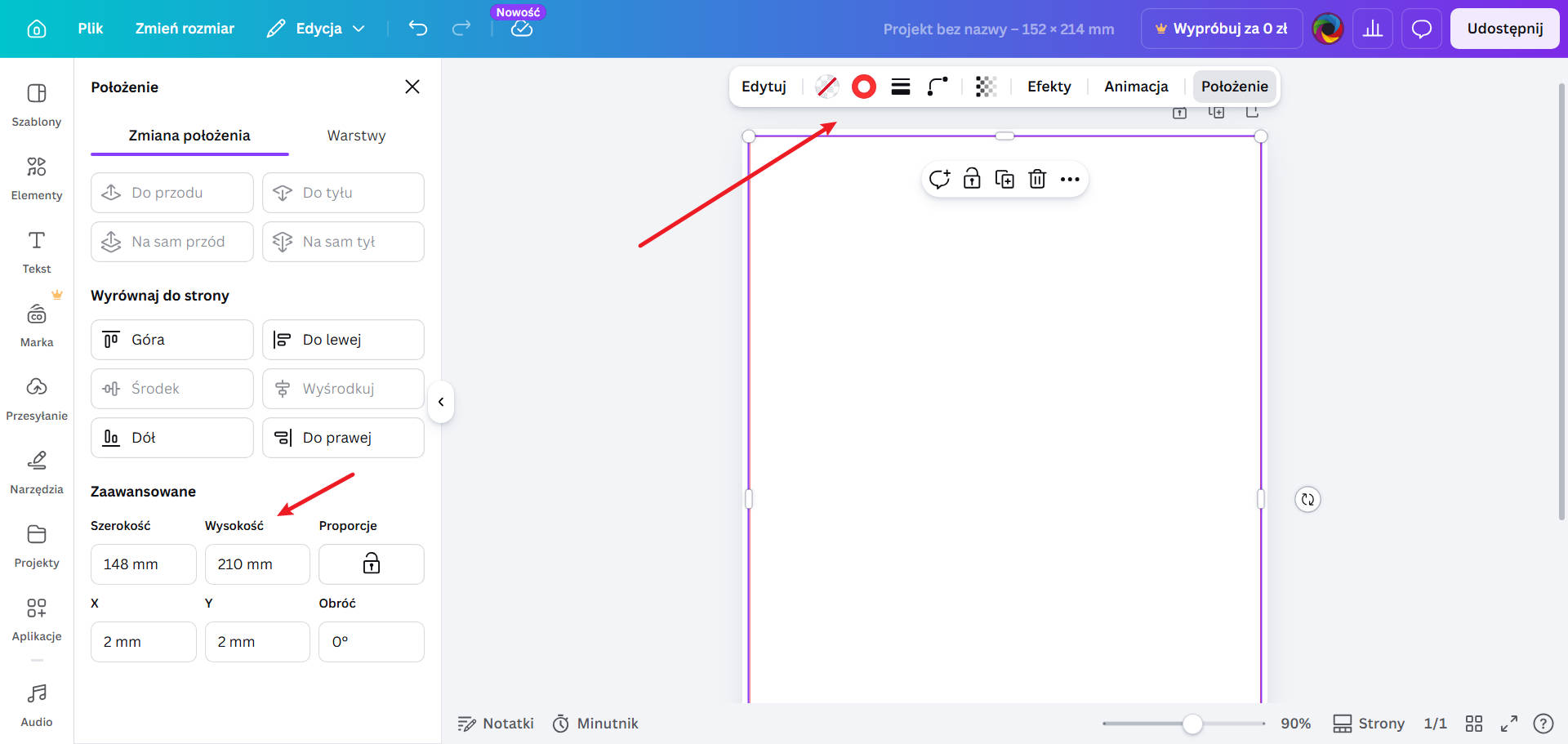
Task: Click the undo arrow icon
Action: pos(418,29)
